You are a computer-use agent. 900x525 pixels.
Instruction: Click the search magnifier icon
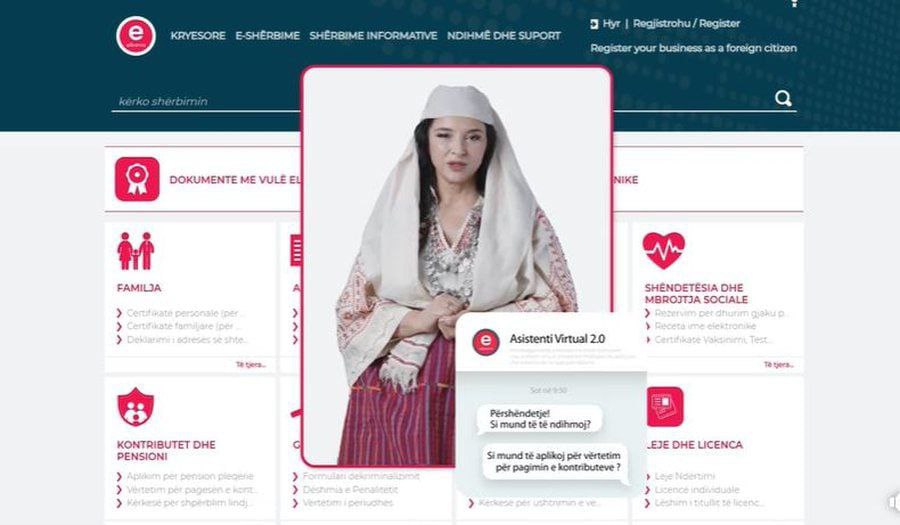click(x=783, y=99)
